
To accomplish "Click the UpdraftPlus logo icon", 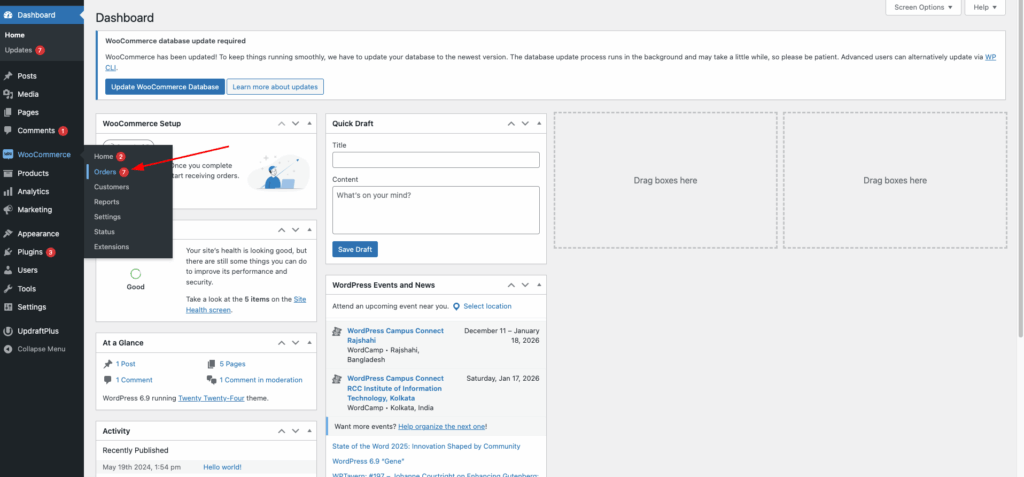I will [8, 331].
